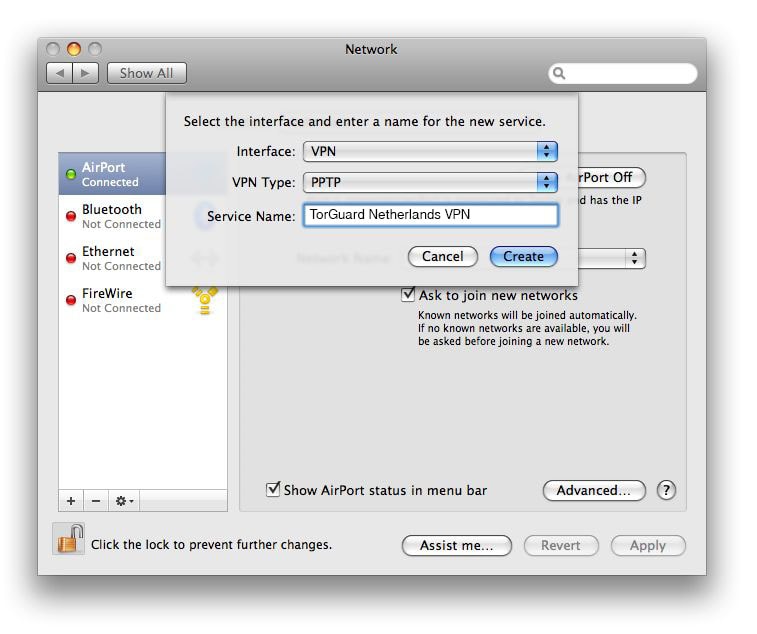757x634 pixels.
Task: Select Ethernet in the service list
Action: [112, 258]
